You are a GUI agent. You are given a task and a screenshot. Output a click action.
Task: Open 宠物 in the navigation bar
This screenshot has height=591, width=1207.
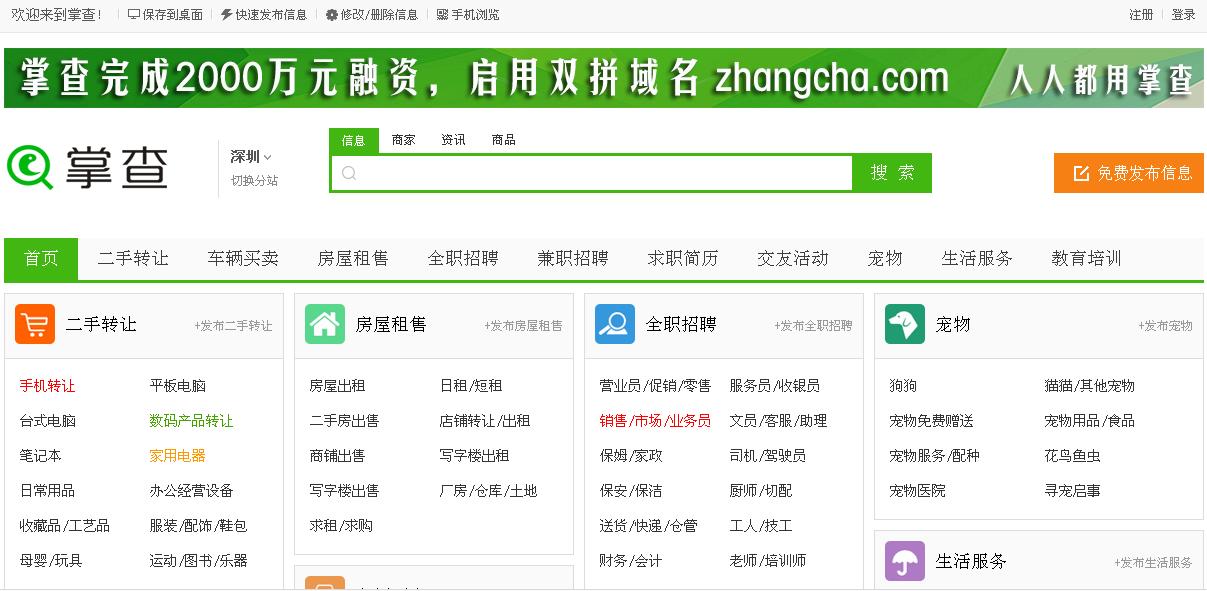(885, 259)
